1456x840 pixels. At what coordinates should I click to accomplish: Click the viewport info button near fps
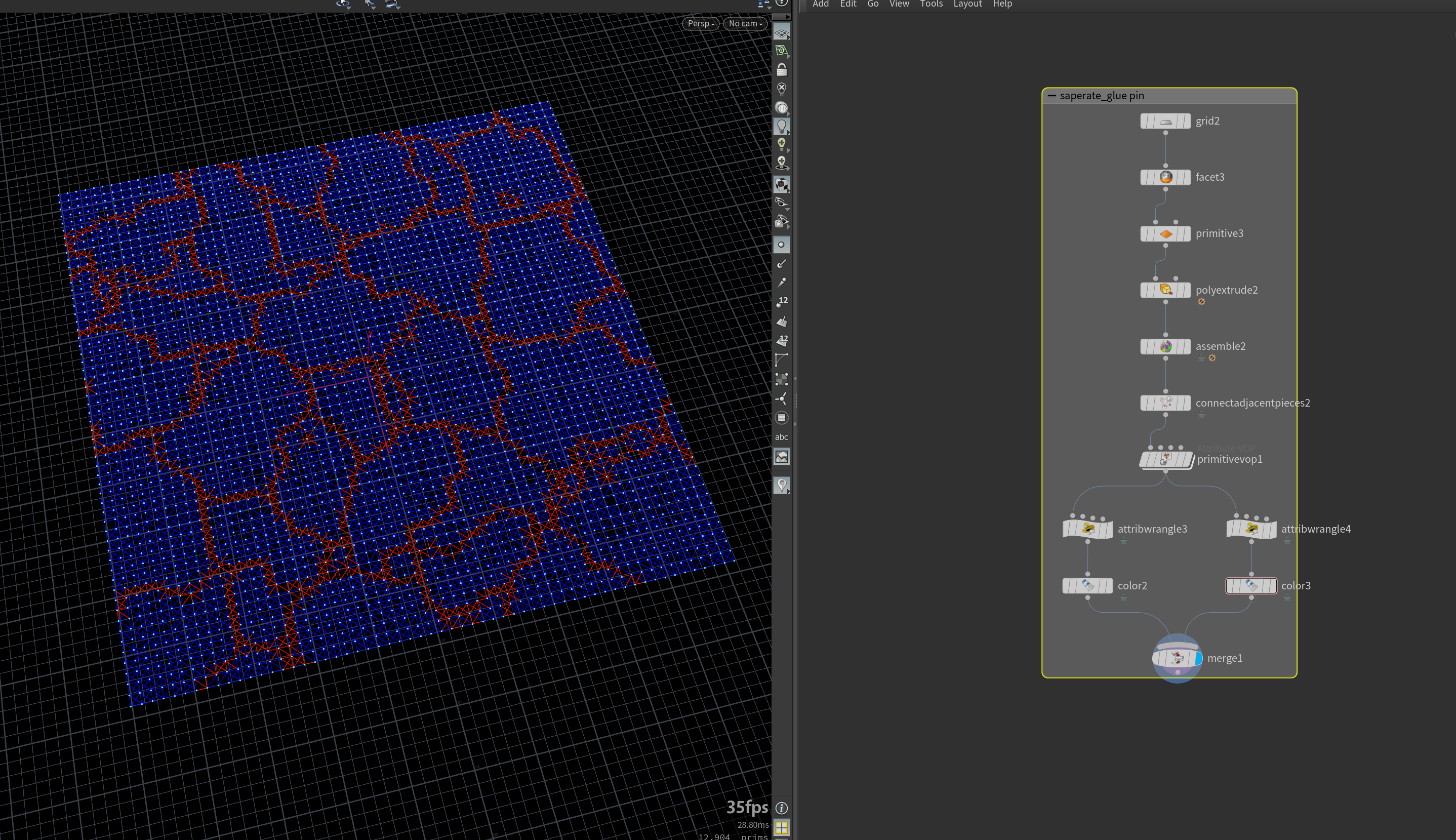click(782, 808)
